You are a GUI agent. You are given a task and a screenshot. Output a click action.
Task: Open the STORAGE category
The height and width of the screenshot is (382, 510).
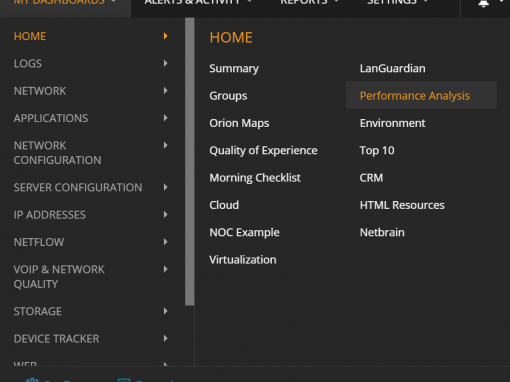(x=38, y=311)
